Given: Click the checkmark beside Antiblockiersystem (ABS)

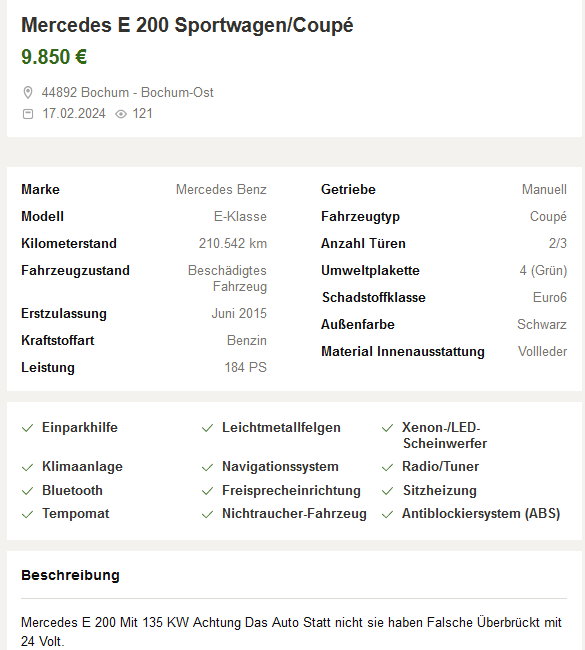Looking at the screenshot, I should pos(387,514).
